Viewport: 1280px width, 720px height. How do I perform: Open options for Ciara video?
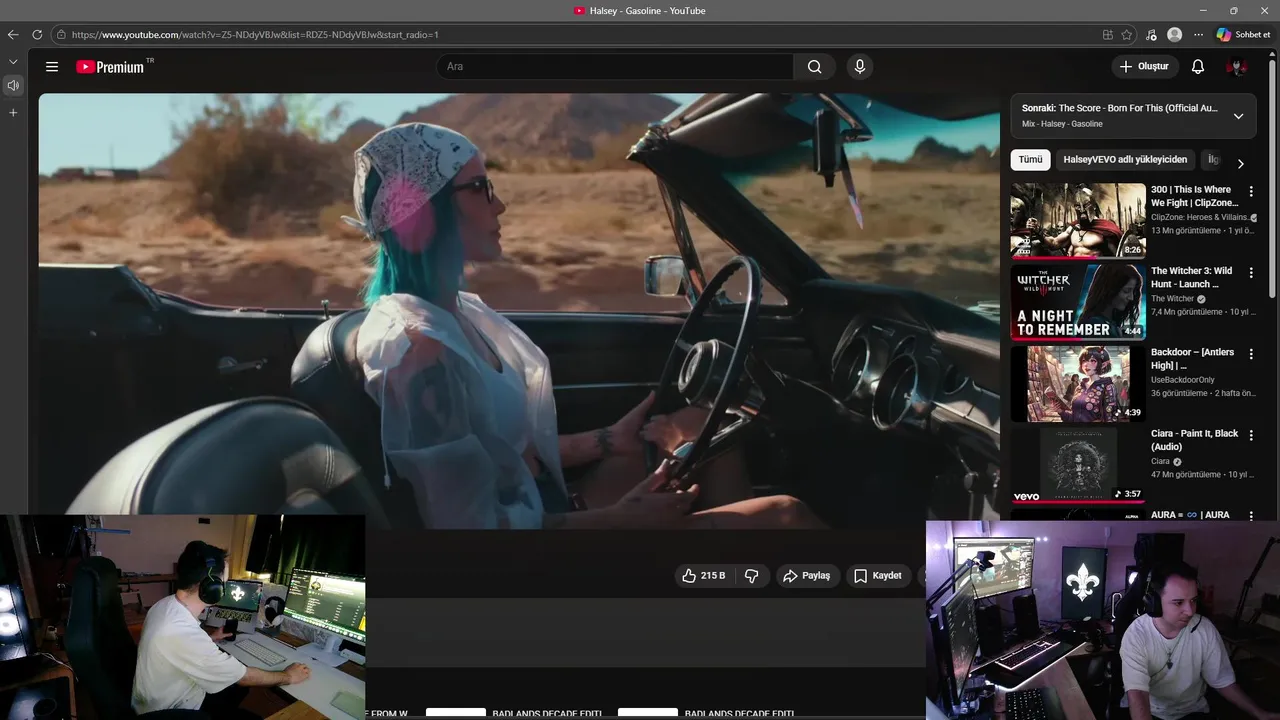click(1250, 435)
